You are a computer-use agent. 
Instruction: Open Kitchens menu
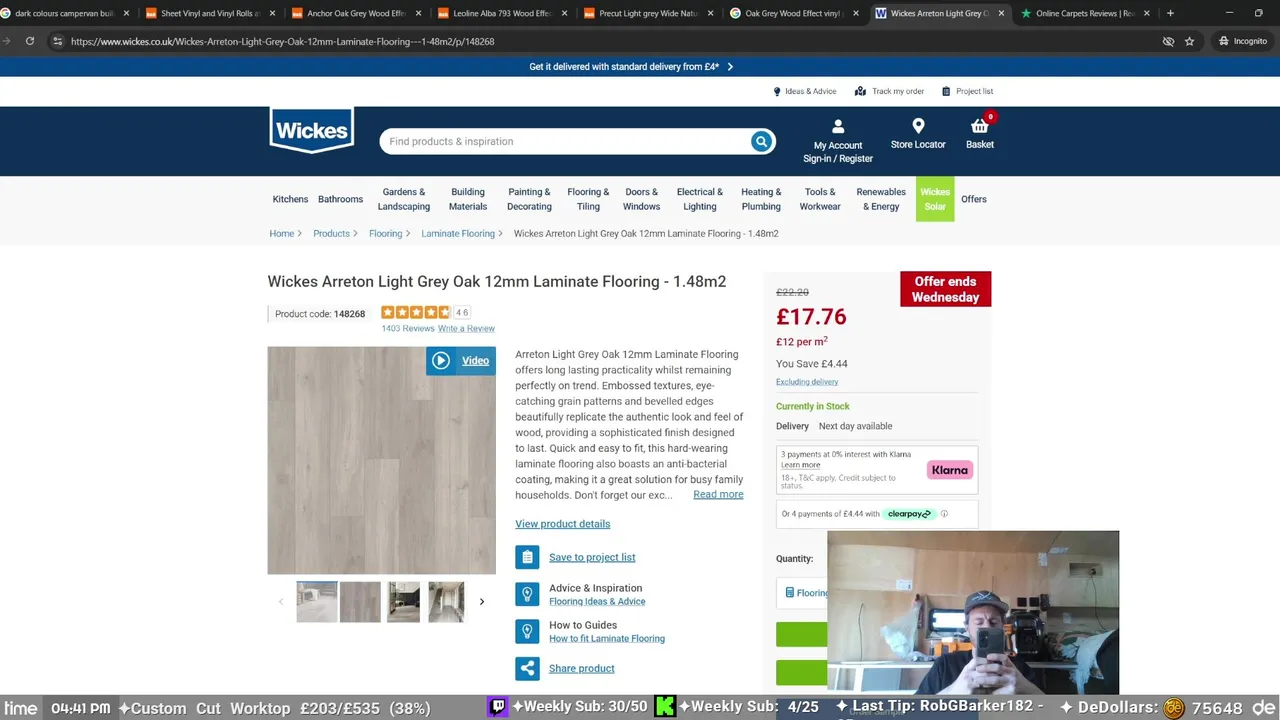[x=290, y=199]
